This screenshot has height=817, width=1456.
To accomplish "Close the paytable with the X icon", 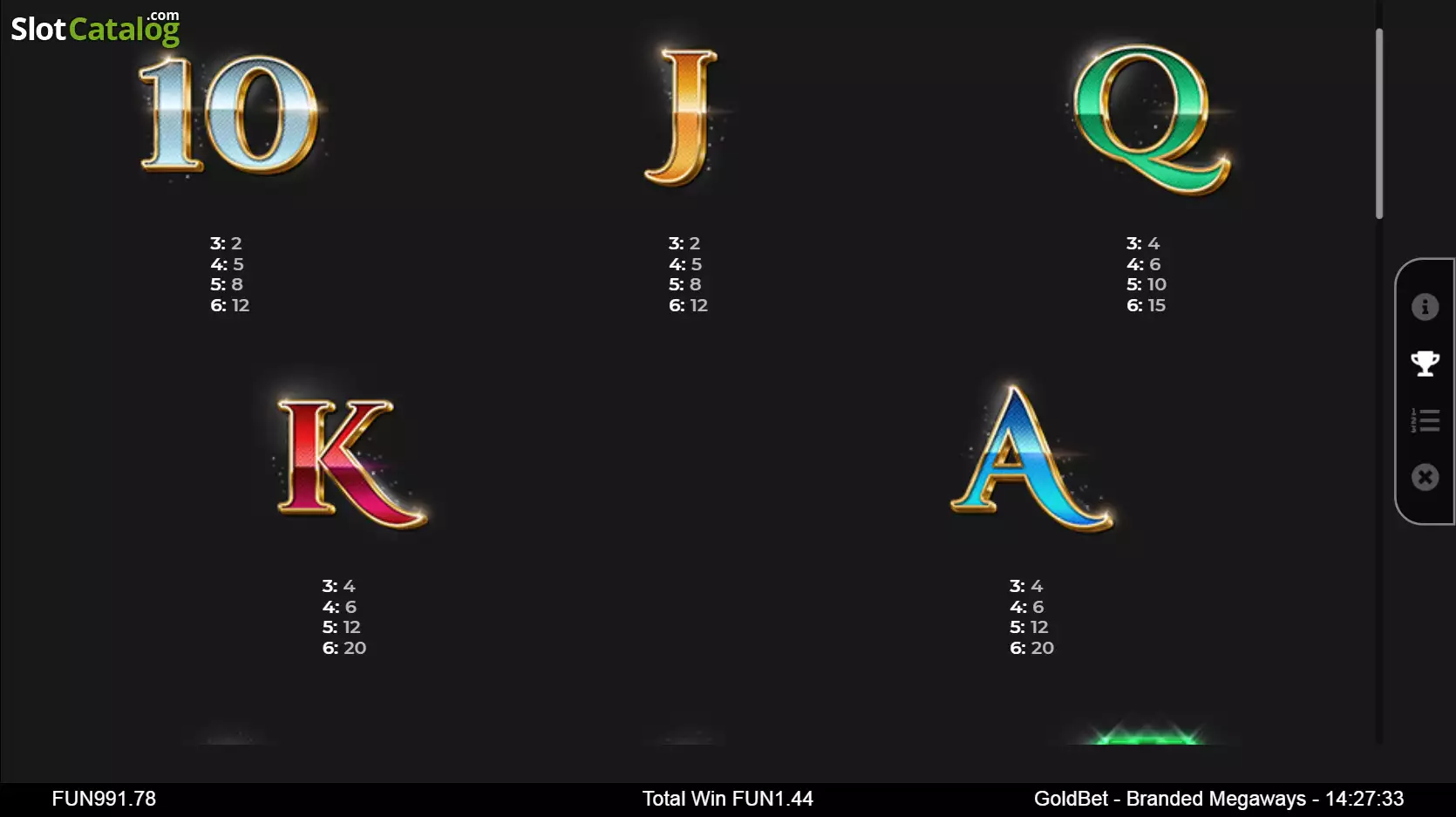I will click(x=1425, y=477).
